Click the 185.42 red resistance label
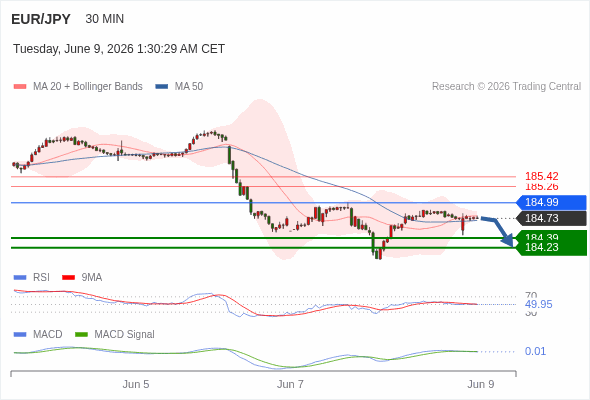This screenshot has width=590, height=400. click(x=541, y=176)
